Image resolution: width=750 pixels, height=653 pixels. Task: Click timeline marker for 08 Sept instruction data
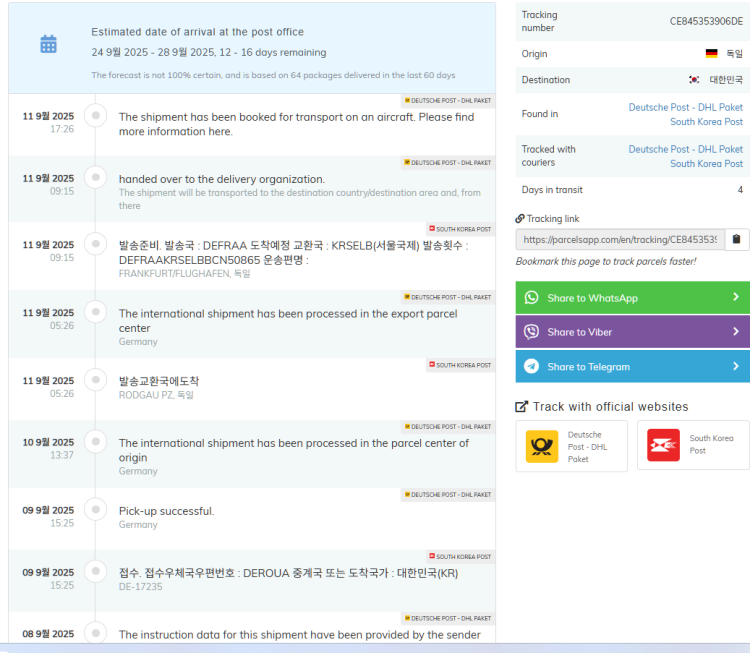point(96,633)
